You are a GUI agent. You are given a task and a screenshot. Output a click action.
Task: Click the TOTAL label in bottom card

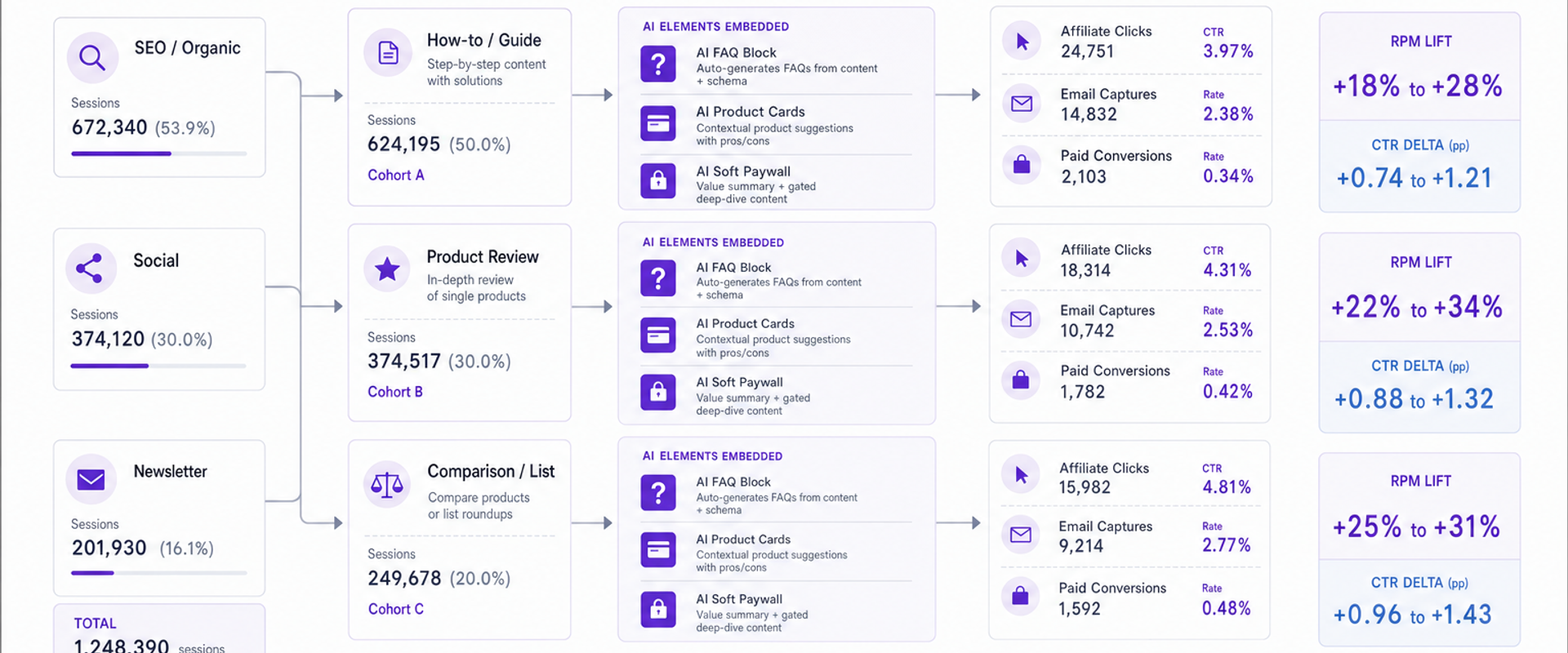tap(96, 624)
